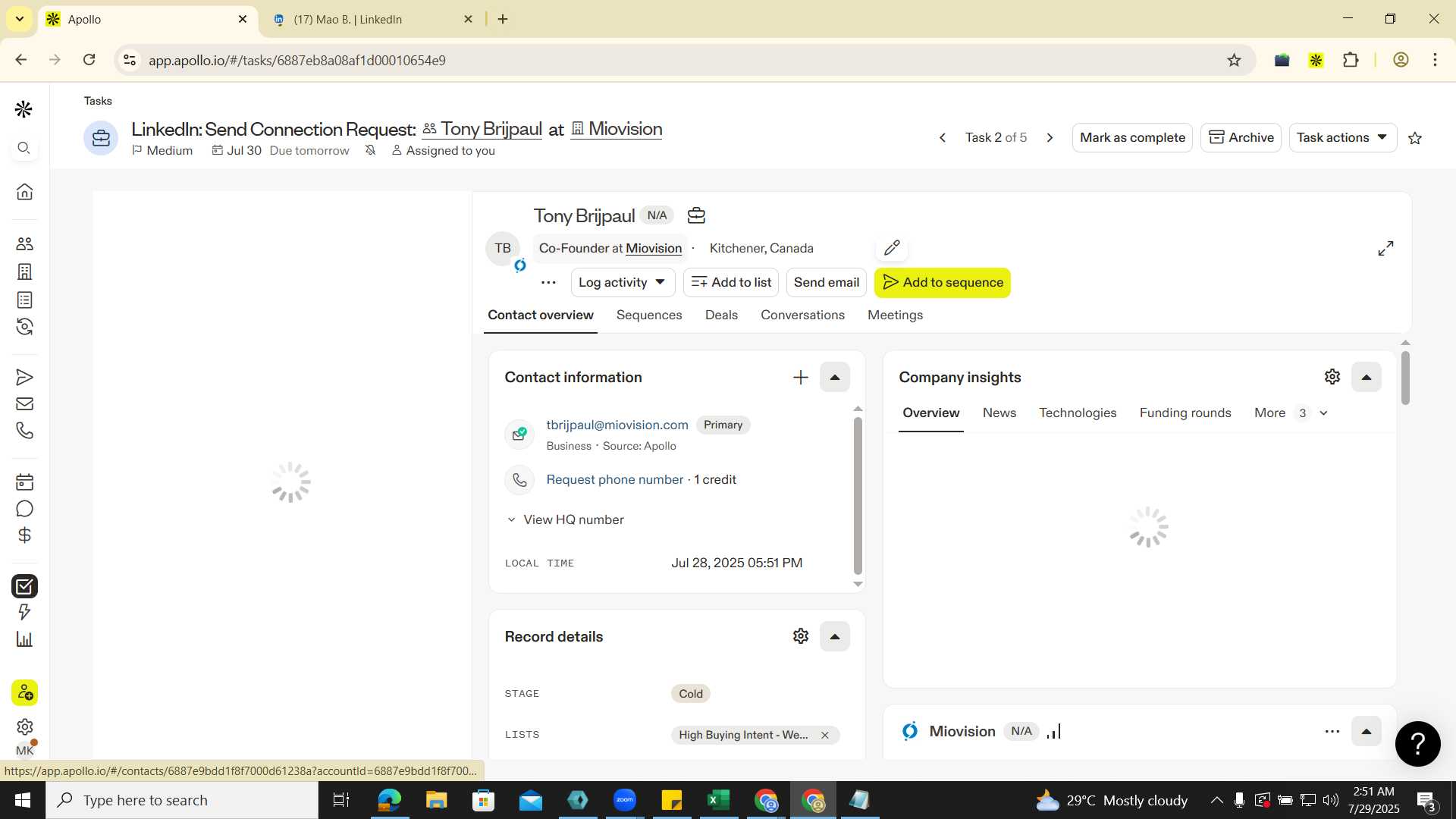
Task: Open the three-dot menu next to Log activity
Action: point(548,283)
